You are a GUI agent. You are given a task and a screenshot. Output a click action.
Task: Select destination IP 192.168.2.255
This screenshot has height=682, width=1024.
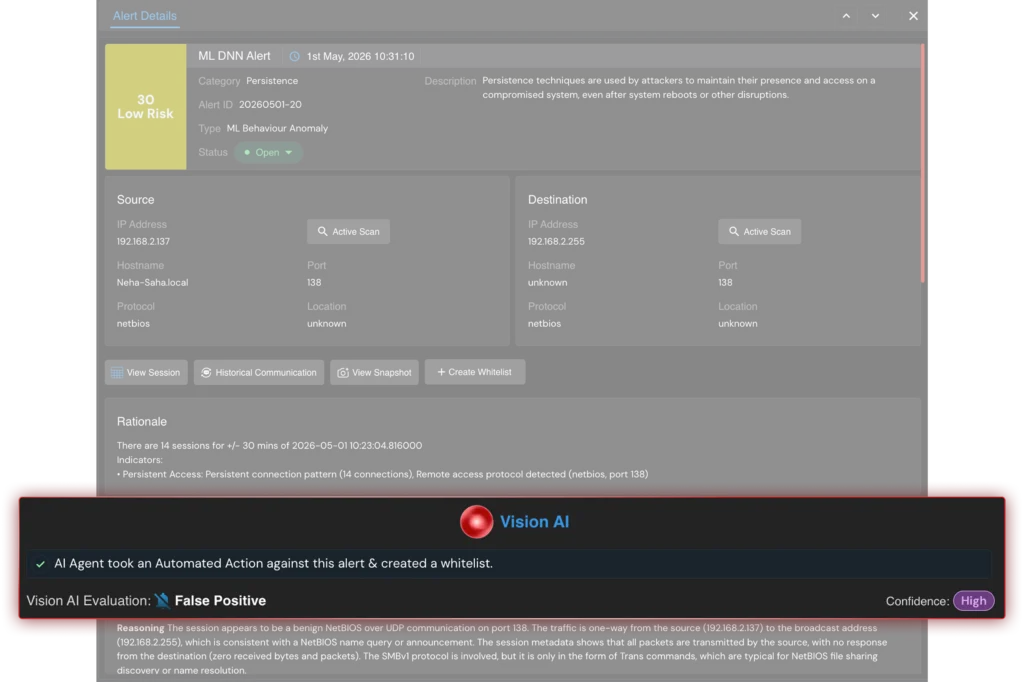click(x=556, y=241)
